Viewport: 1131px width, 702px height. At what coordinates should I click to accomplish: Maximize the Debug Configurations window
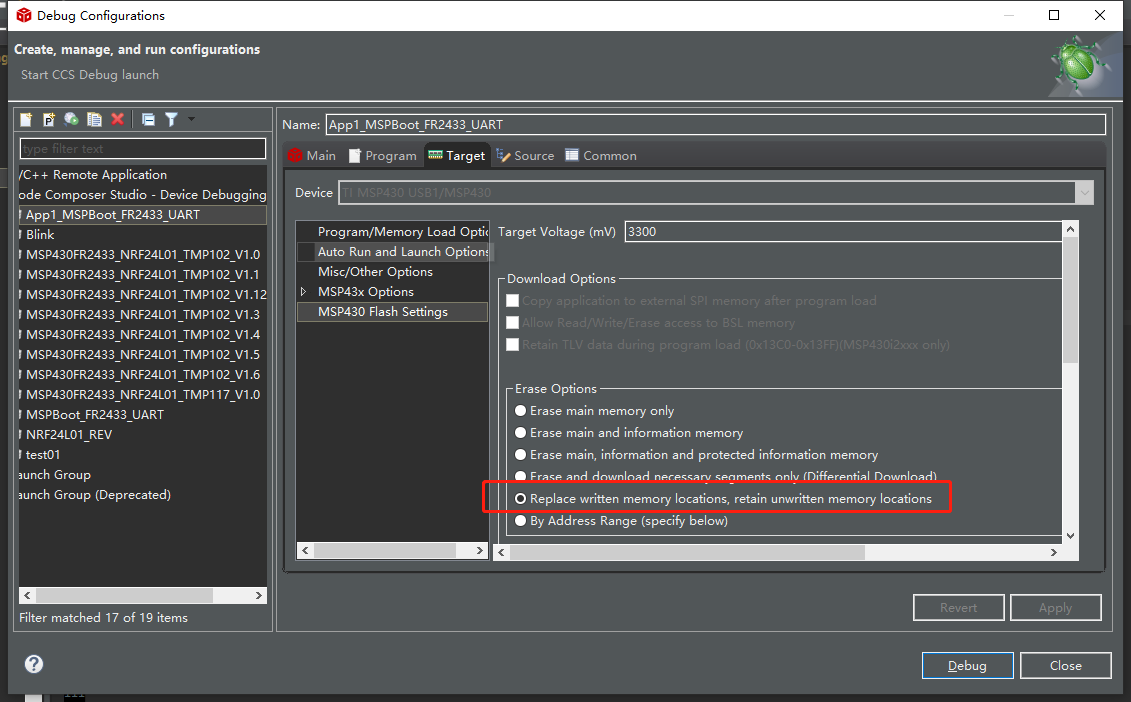click(x=1054, y=15)
